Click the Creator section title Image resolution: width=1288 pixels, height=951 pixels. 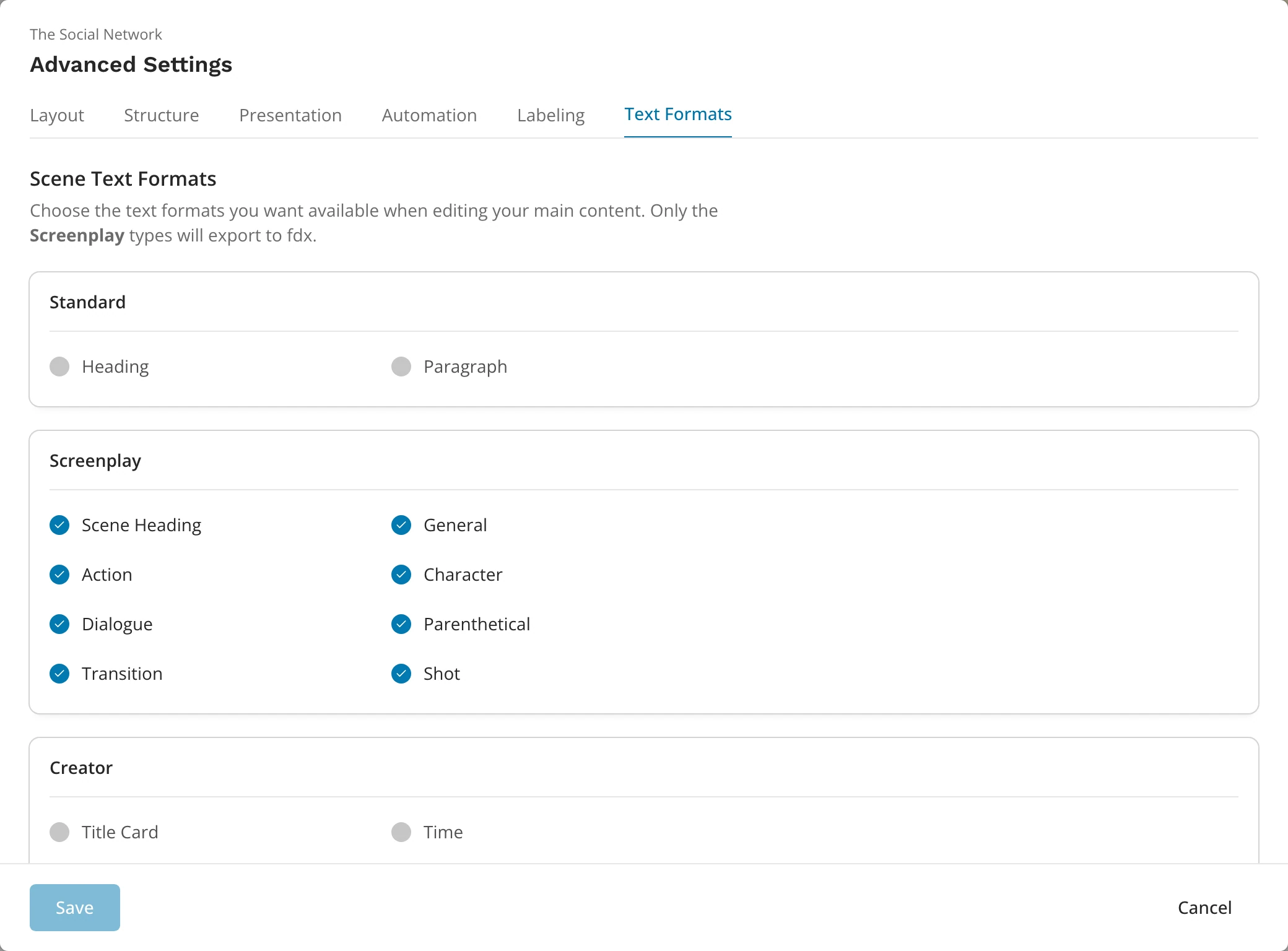pos(81,768)
